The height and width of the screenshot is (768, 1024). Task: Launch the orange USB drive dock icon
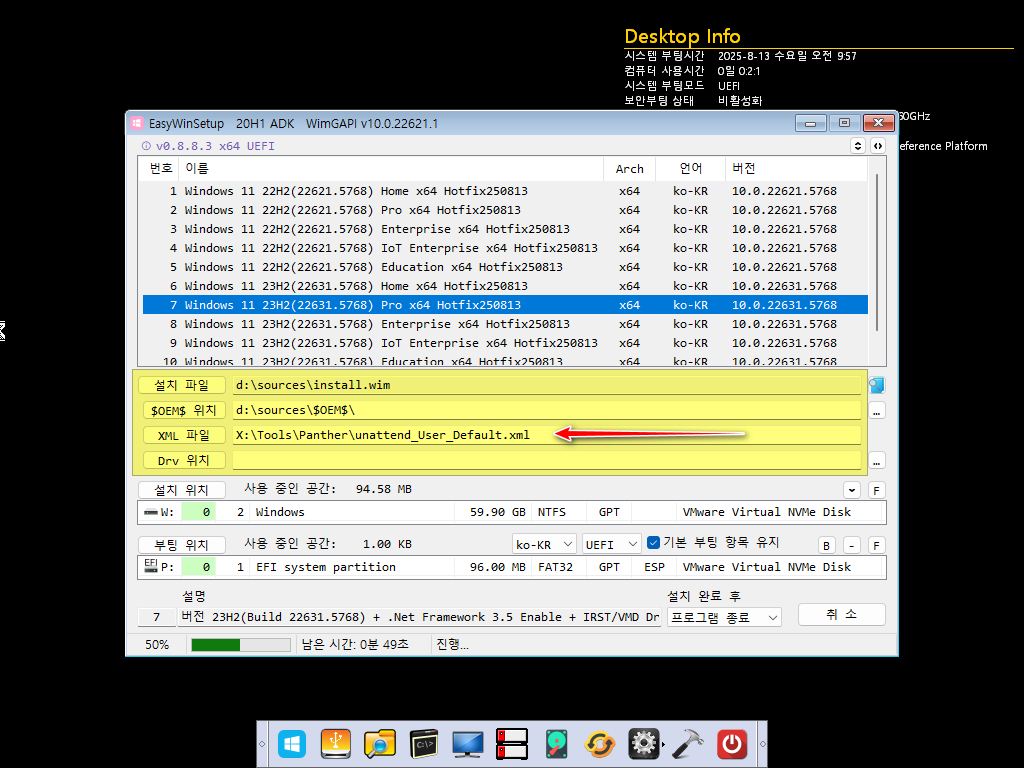(x=336, y=744)
